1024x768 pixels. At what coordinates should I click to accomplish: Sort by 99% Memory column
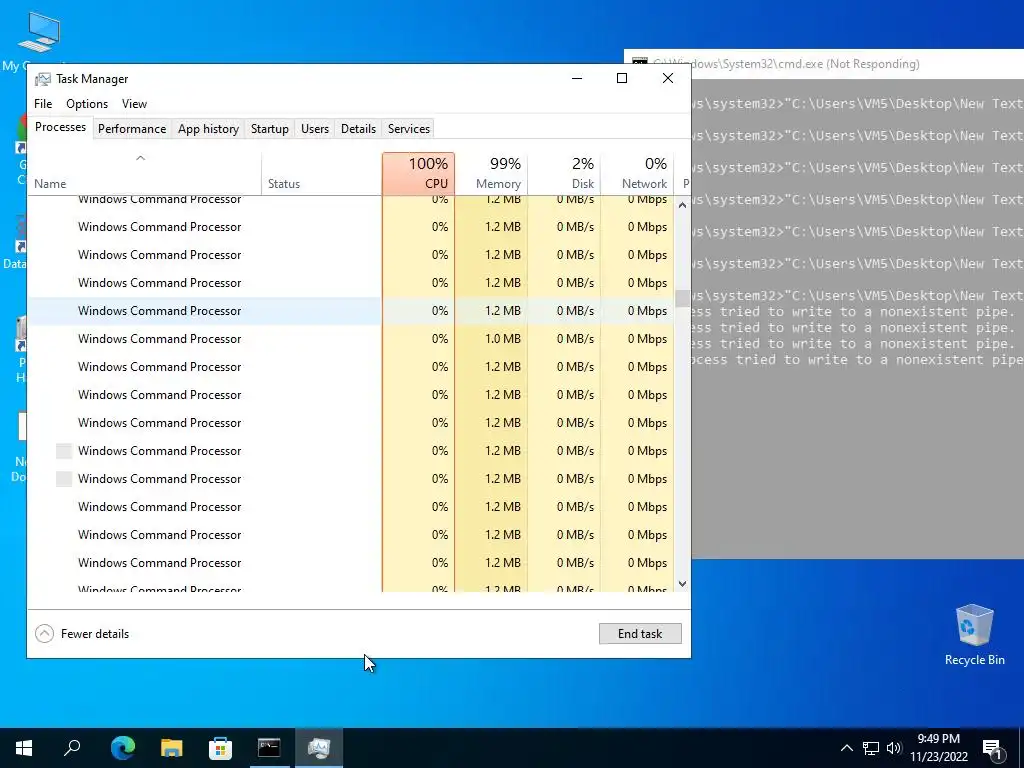pyautogui.click(x=491, y=174)
